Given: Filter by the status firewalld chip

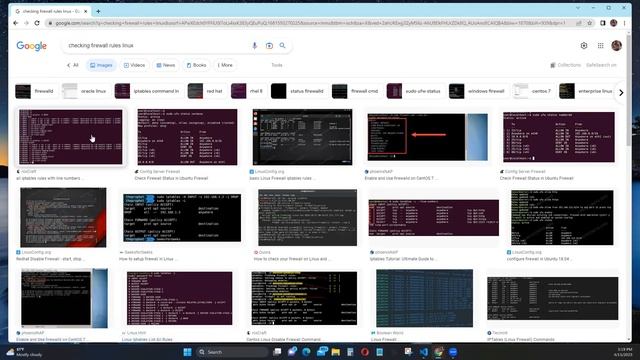Looking at the screenshot, I should click(x=298, y=91).
